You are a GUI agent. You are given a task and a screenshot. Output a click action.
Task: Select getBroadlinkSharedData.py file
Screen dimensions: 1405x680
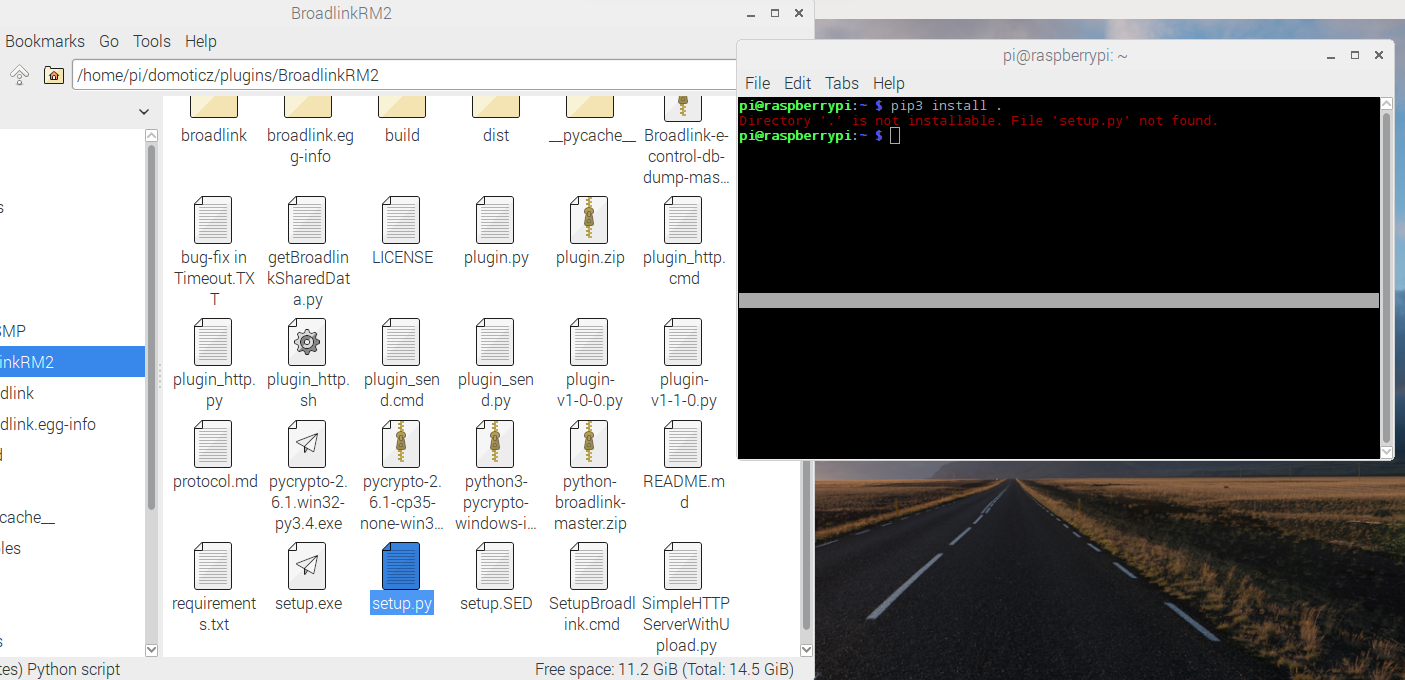point(307,252)
